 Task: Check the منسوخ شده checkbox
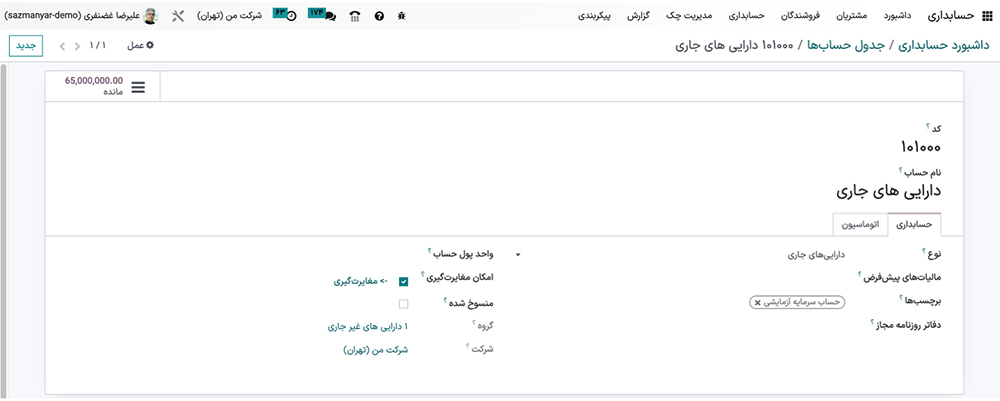click(x=403, y=304)
